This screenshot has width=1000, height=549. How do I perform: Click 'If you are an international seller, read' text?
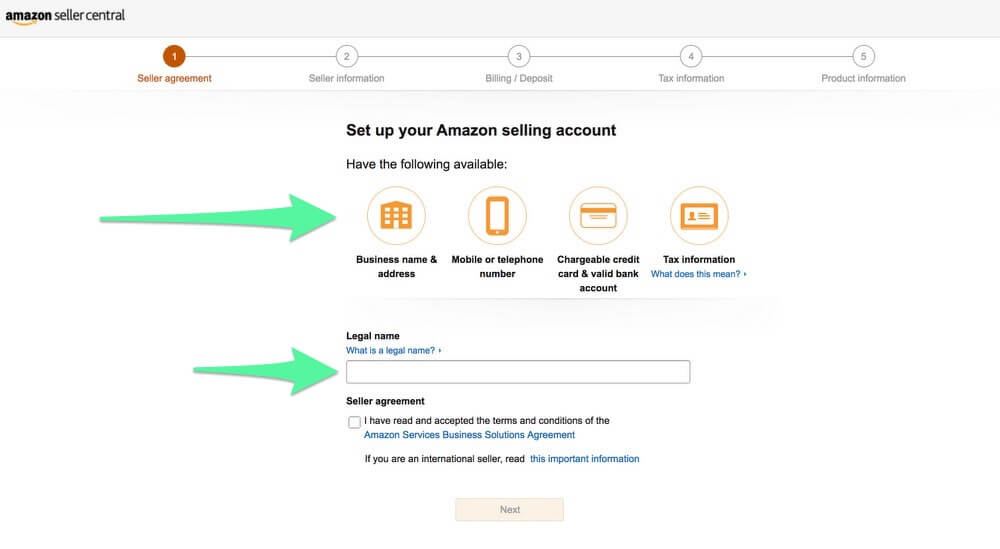445,458
